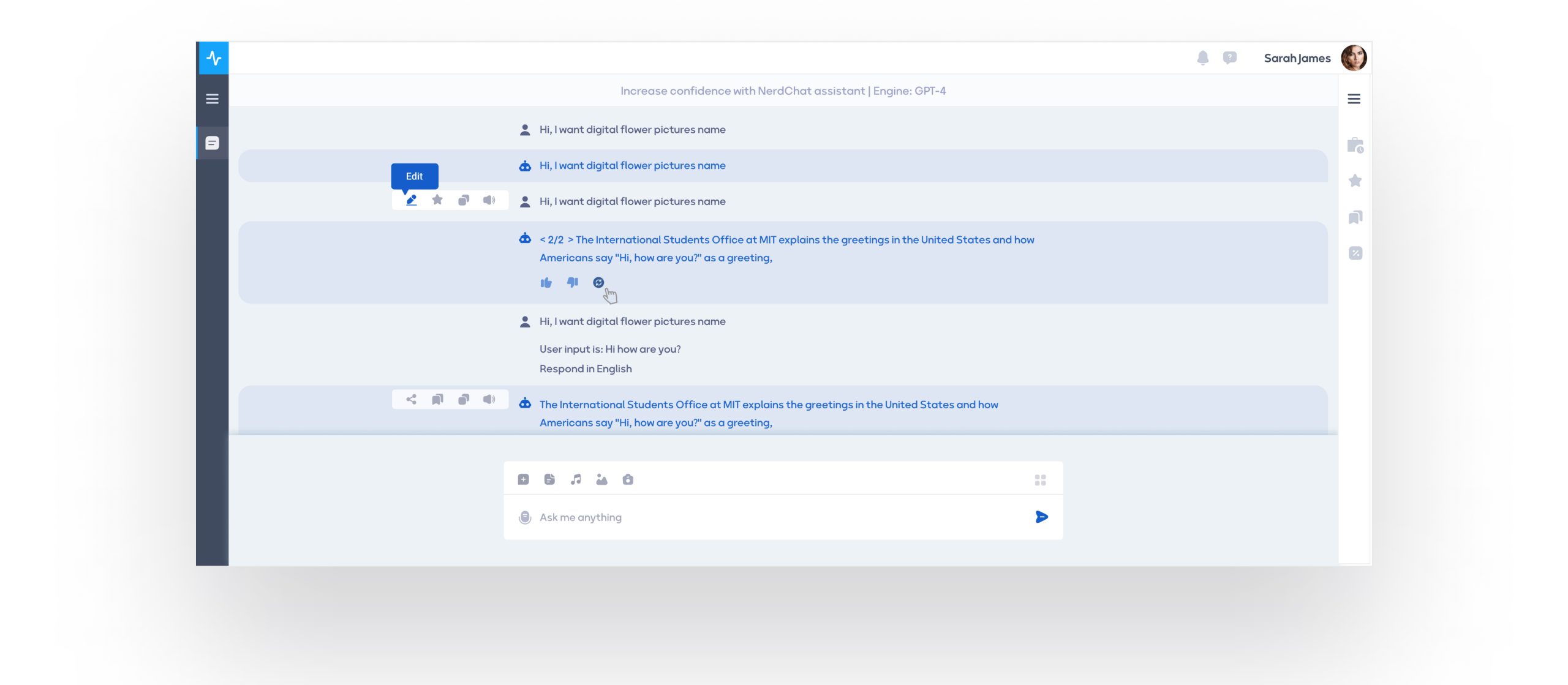Send message with the arrow button
Viewport: 1568px width, 685px height.
[x=1041, y=517]
